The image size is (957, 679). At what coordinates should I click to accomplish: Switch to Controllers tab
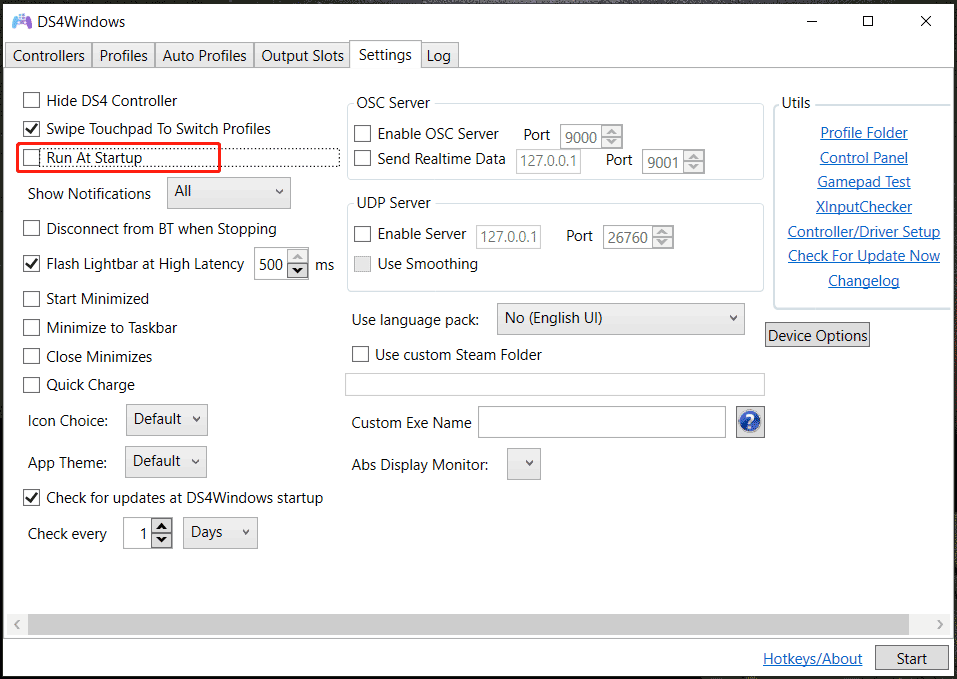point(49,56)
